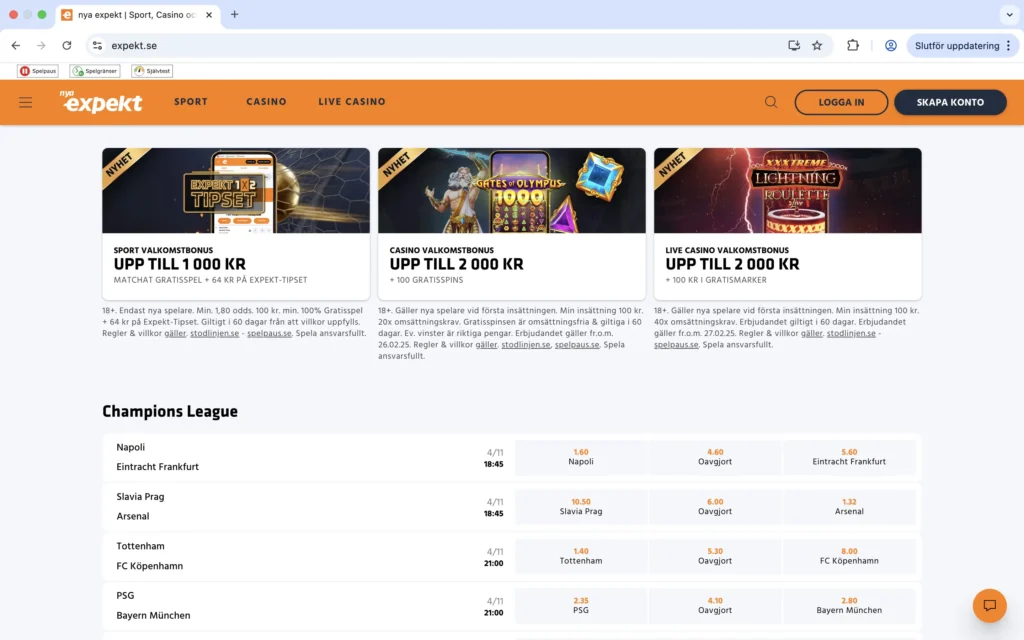
Task: Open the extensions puzzle icon
Action: 853,46
